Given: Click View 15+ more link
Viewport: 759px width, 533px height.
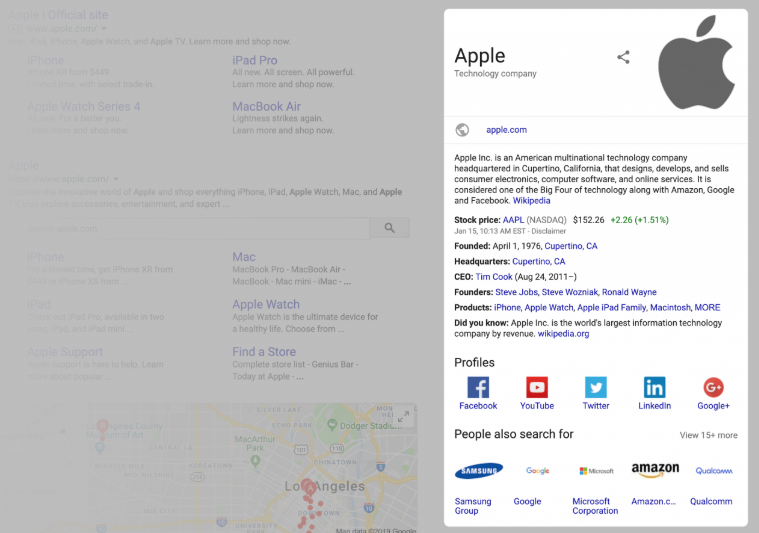Looking at the screenshot, I should 708,435.
